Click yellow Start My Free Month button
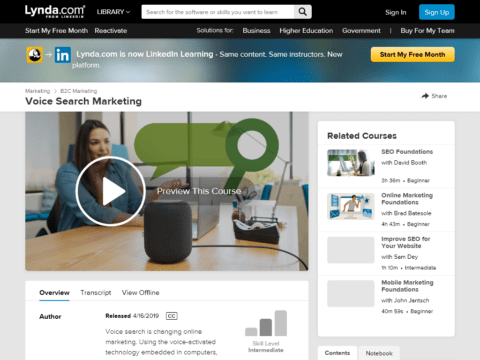Viewport: 480px width, 360px height. tap(413, 54)
